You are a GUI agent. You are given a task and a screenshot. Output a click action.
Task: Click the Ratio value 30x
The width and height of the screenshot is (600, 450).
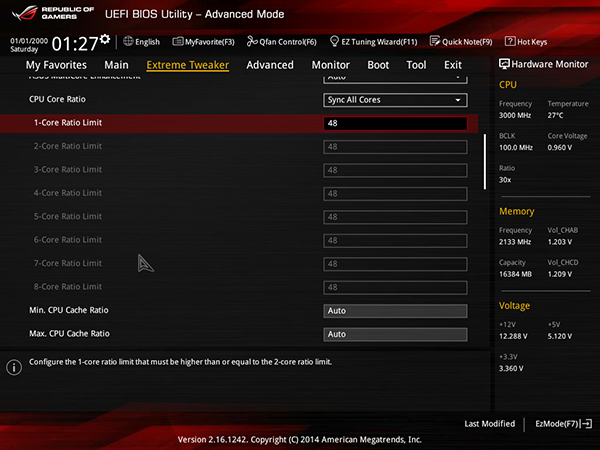pyautogui.click(x=505, y=180)
